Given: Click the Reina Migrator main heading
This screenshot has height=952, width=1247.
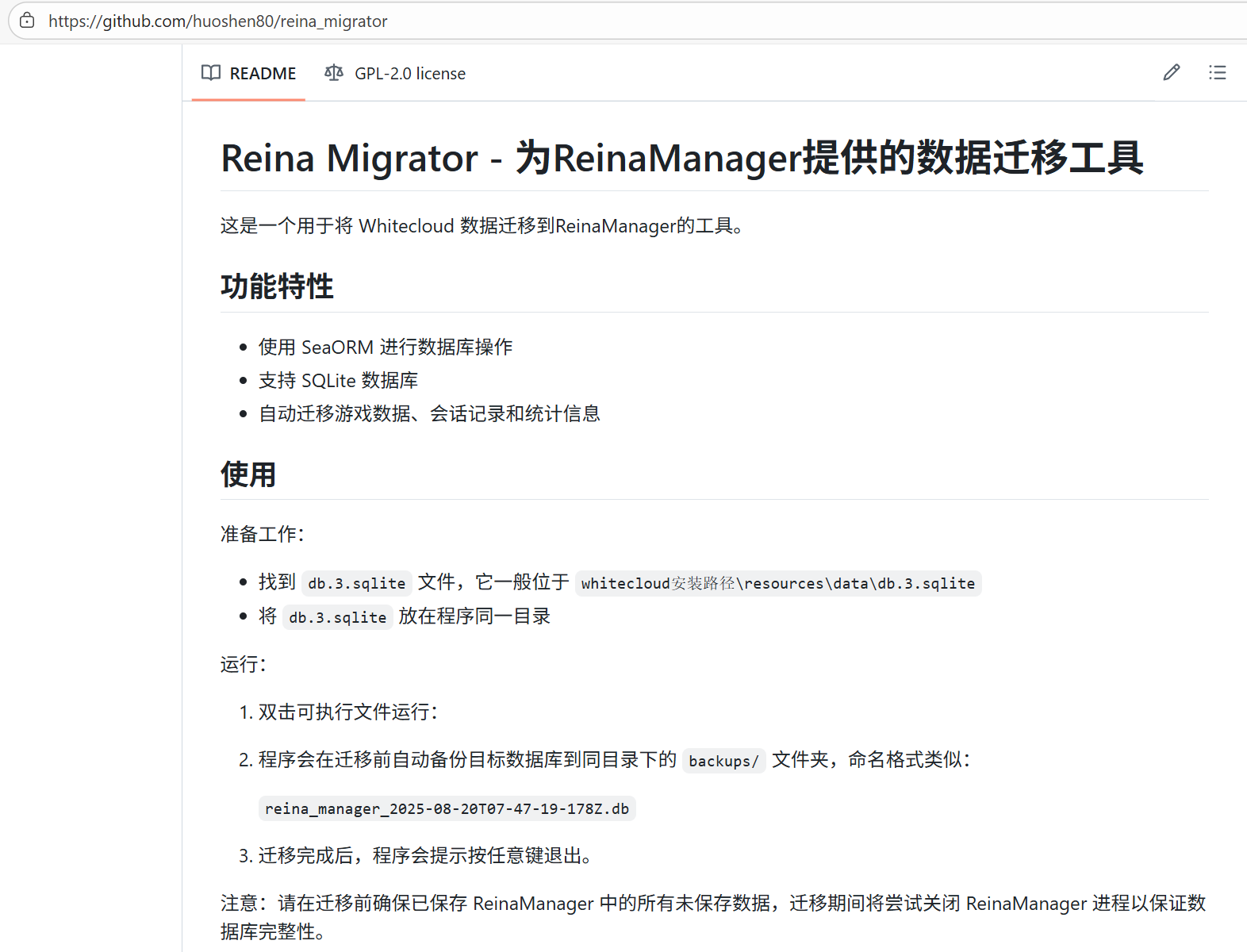Looking at the screenshot, I should point(681,158).
